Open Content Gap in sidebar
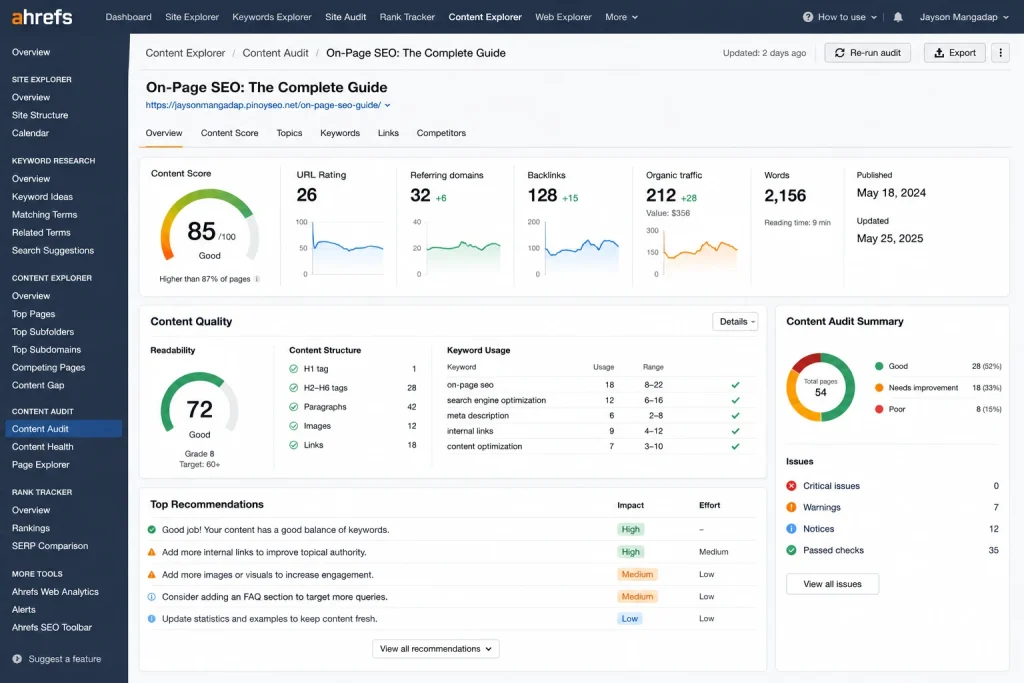 point(38,385)
